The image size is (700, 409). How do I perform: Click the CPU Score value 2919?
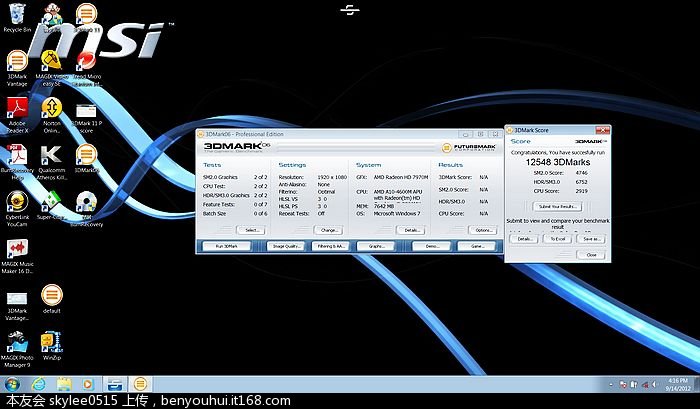[582, 191]
